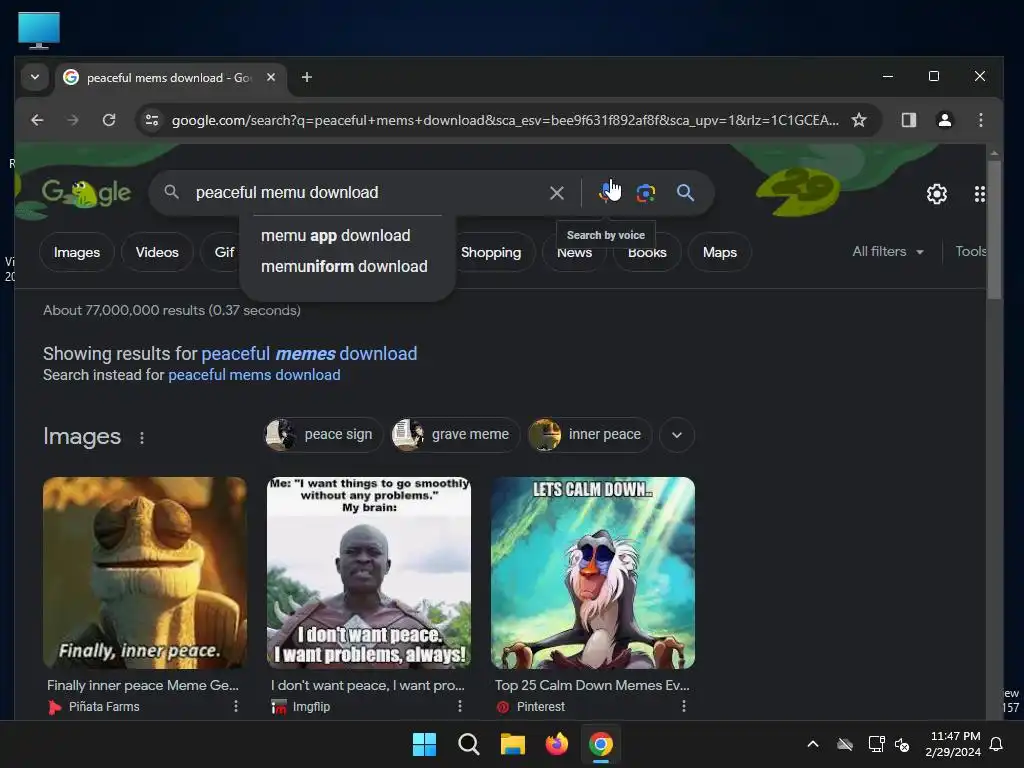Expand the Chrome tab search dropdown
The image size is (1024, 768).
35,77
